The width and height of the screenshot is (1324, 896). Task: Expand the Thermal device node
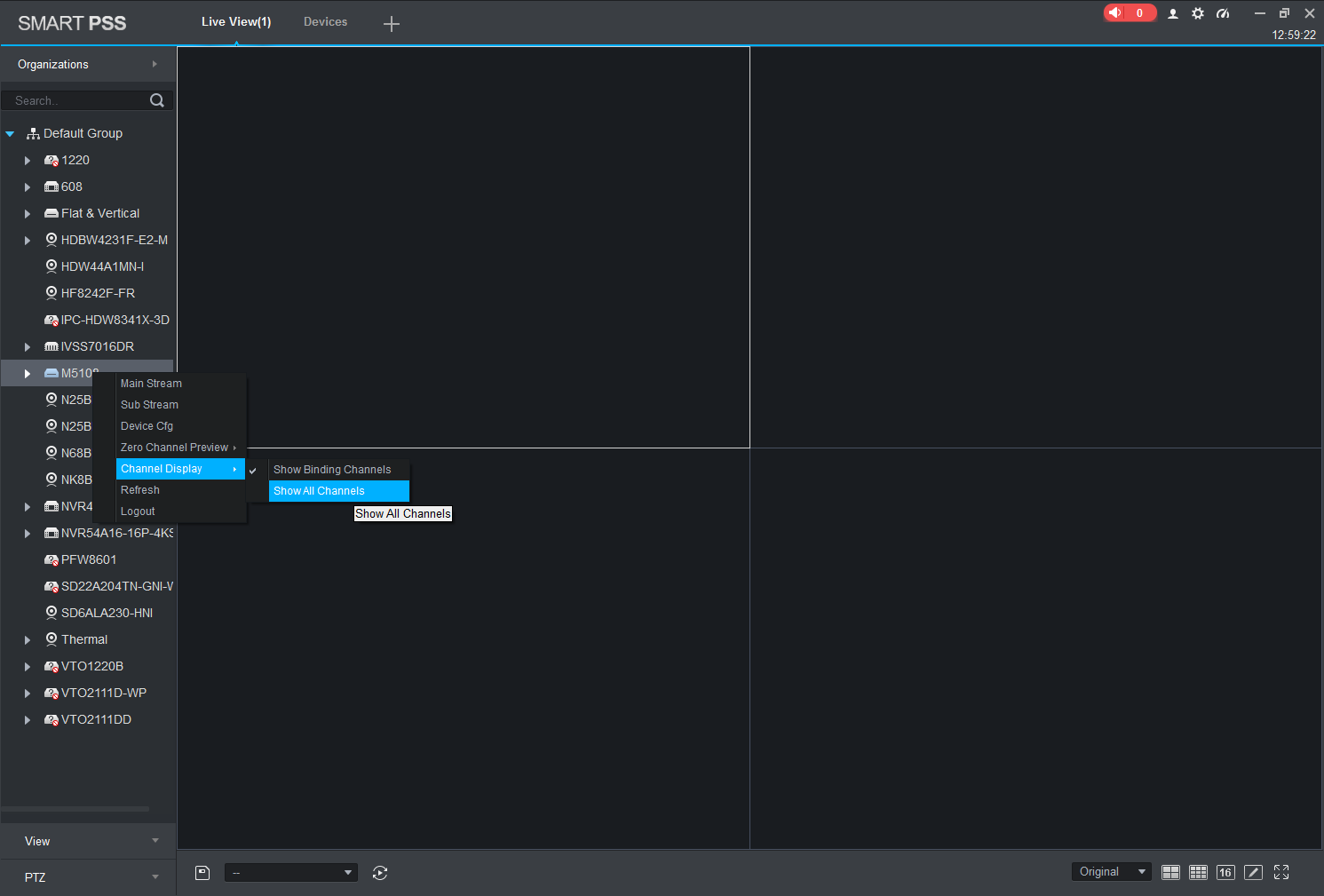tap(28, 640)
